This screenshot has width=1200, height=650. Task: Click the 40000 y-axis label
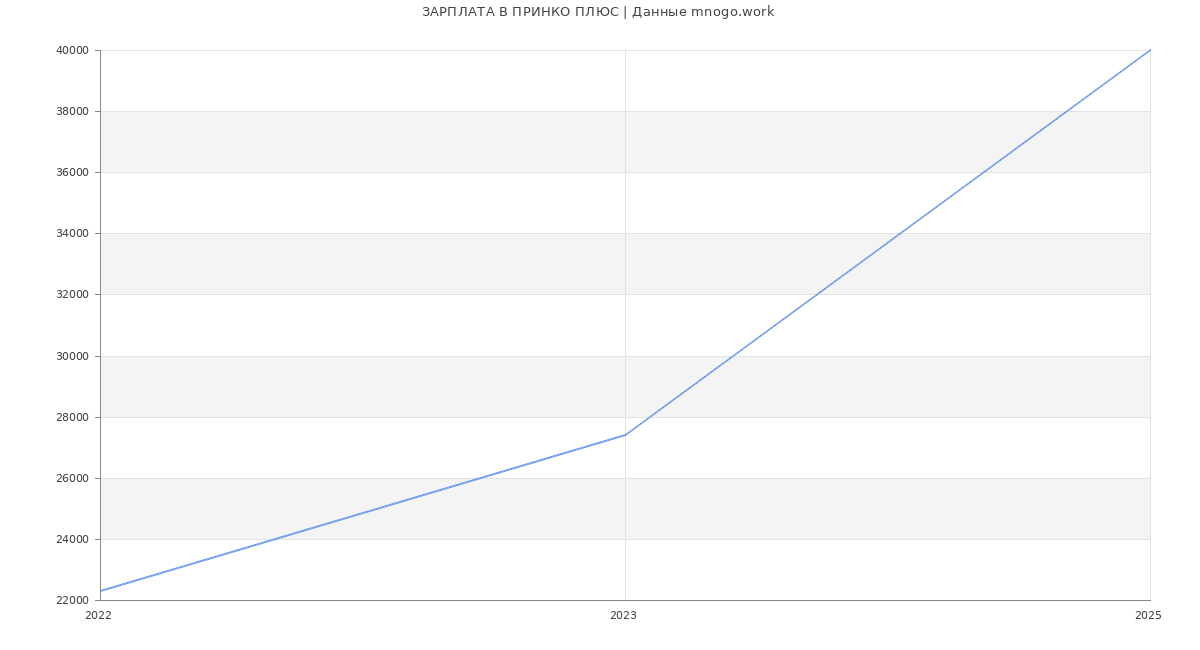pos(72,51)
